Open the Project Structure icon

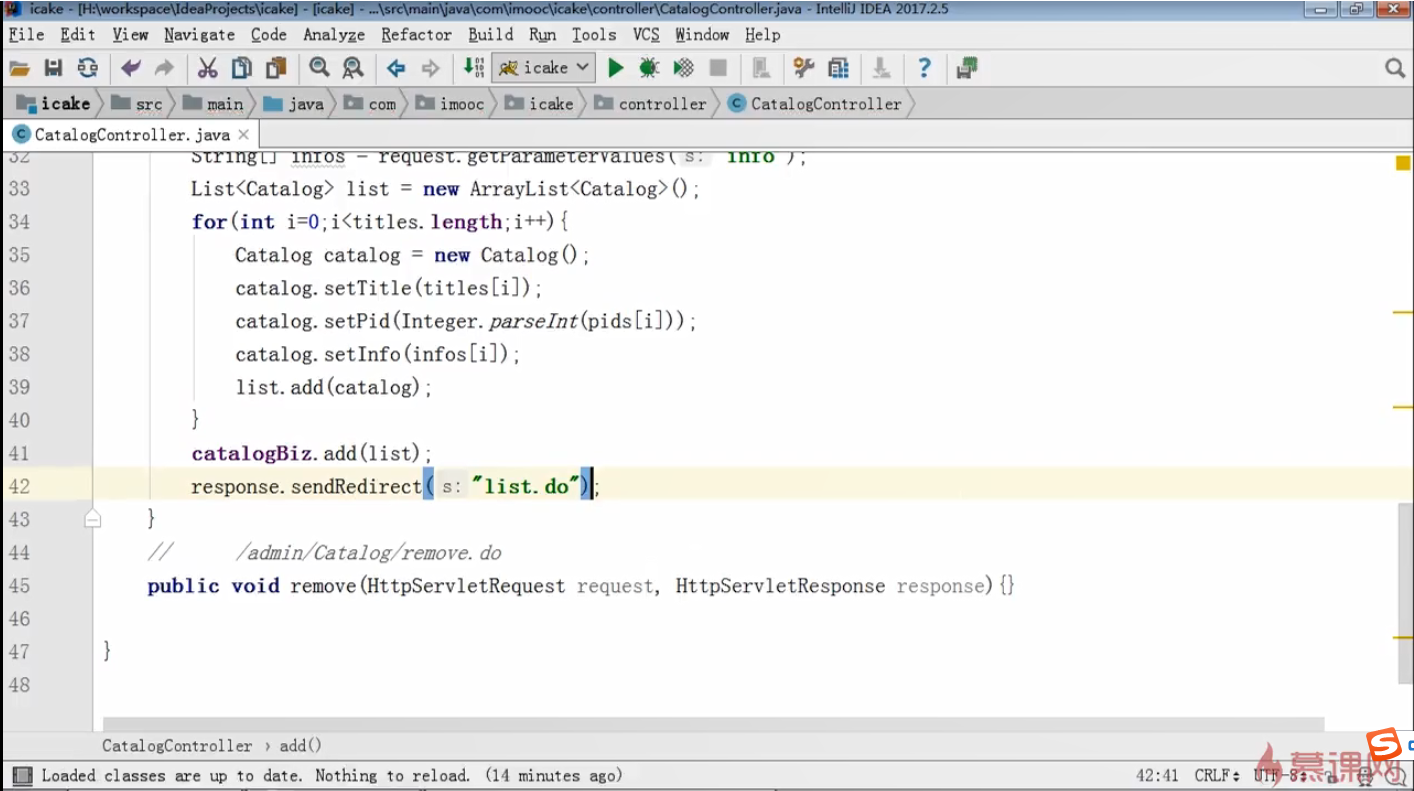click(x=838, y=68)
